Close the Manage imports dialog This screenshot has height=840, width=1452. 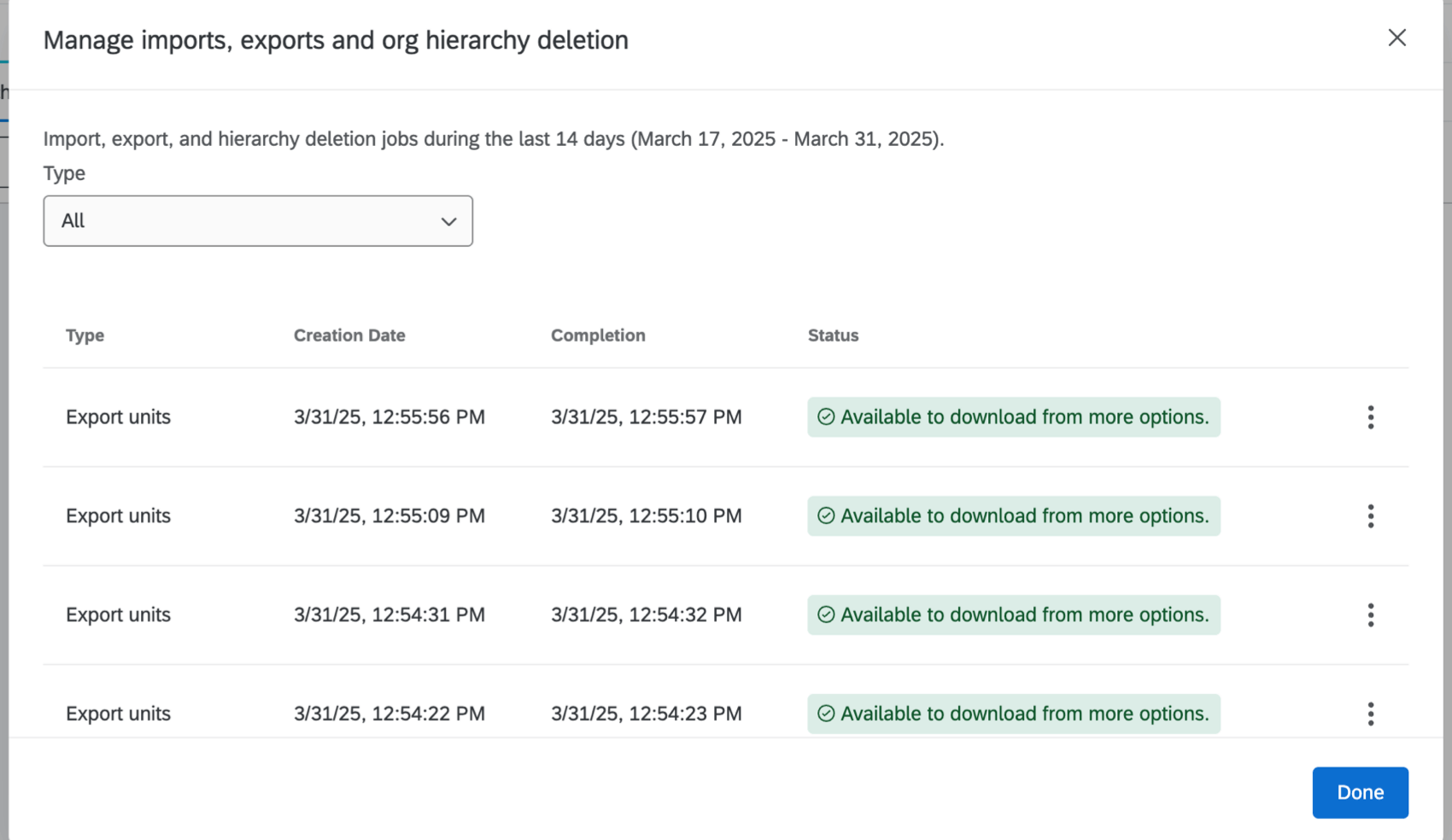1397,38
